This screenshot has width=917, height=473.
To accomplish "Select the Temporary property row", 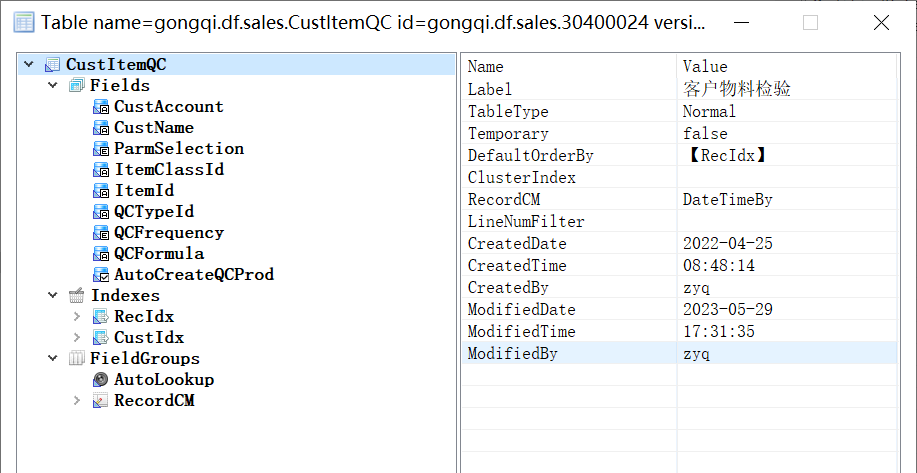I will pyautogui.click(x=680, y=133).
